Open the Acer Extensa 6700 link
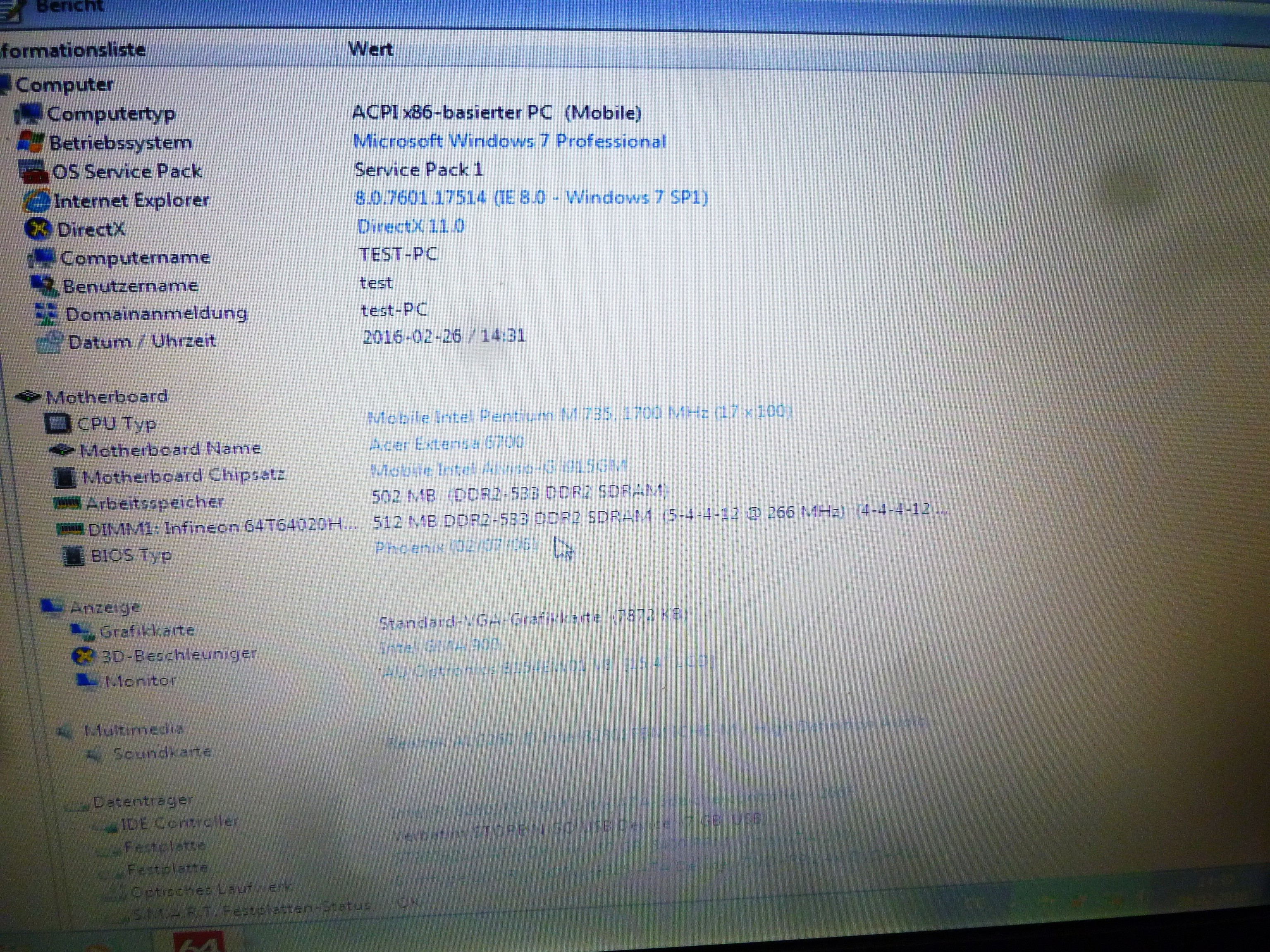 [x=446, y=444]
